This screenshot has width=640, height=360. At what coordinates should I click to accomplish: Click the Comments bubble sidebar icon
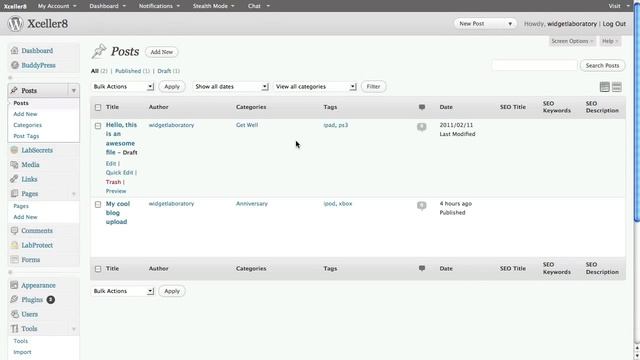[x=14, y=231]
